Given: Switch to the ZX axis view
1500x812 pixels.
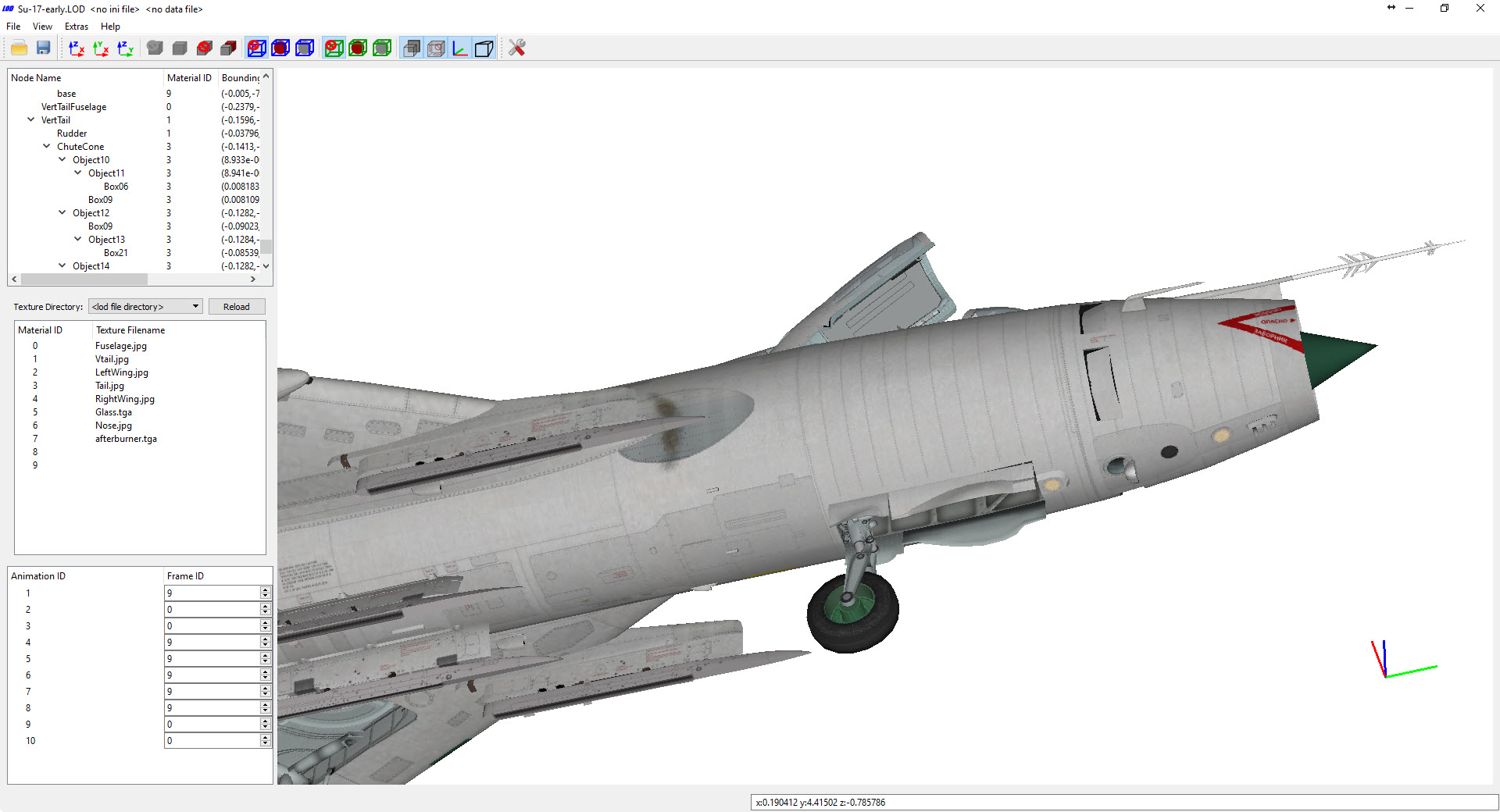Looking at the screenshot, I should [77, 48].
